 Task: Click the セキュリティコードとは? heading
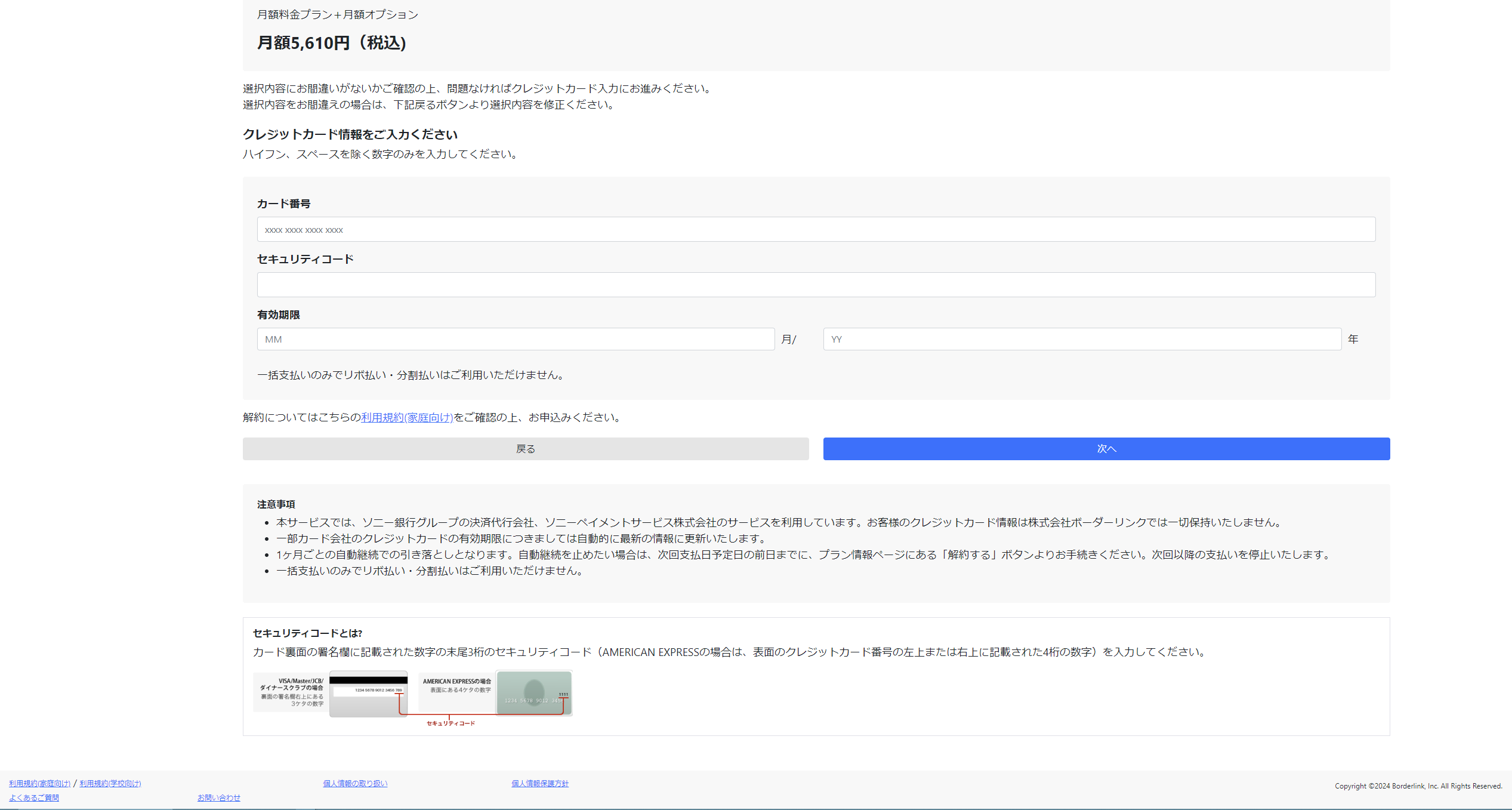pyautogui.click(x=307, y=633)
